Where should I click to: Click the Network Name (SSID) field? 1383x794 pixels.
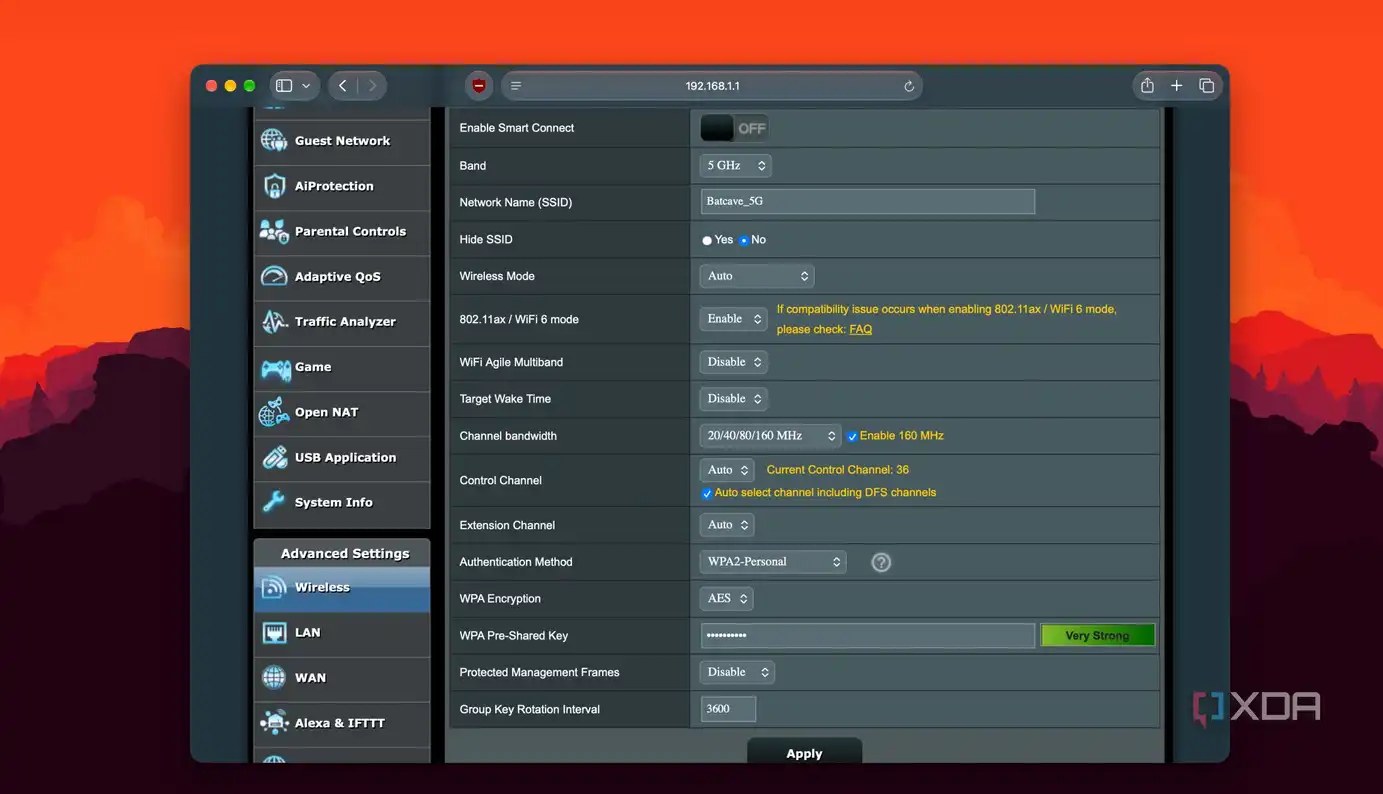[x=867, y=202]
